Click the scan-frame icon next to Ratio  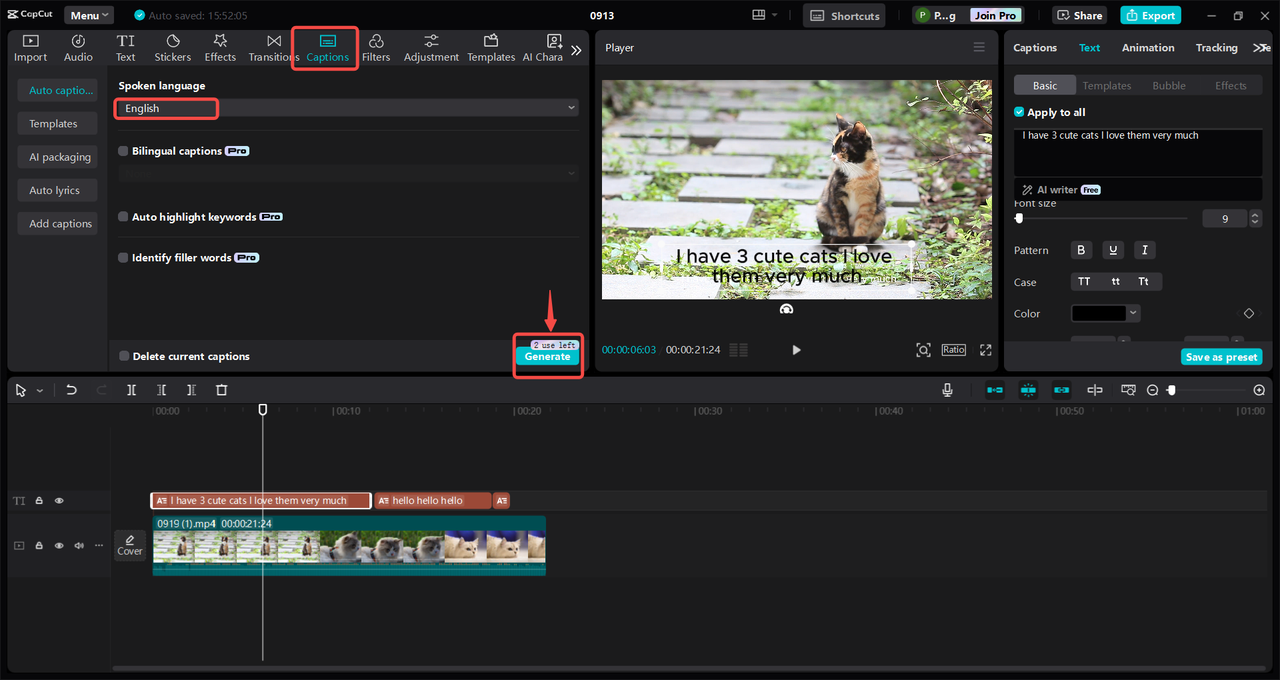(923, 350)
